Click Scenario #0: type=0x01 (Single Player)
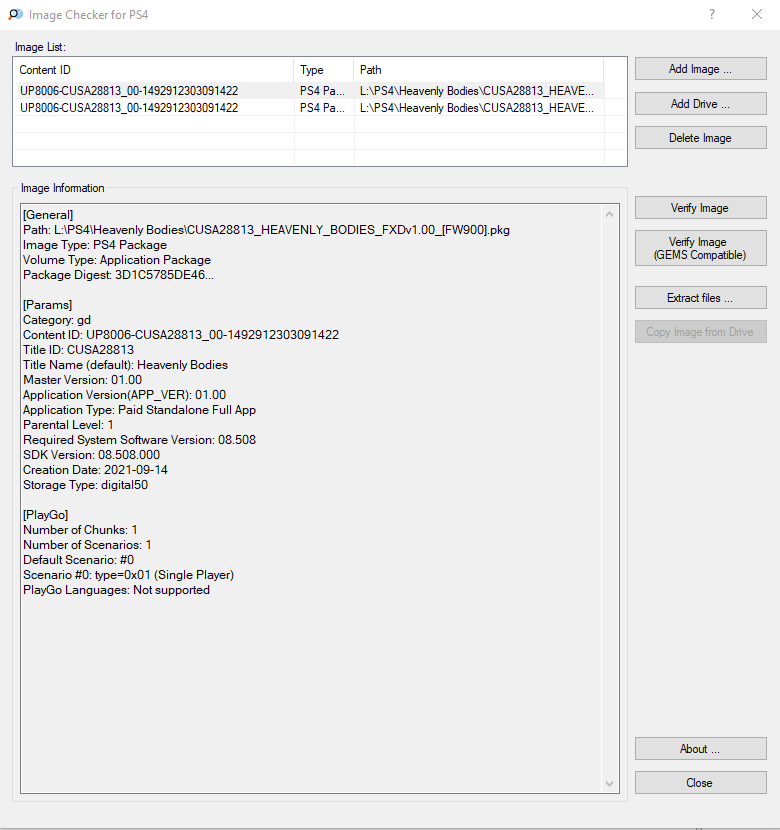This screenshot has width=780, height=830. [x=129, y=574]
